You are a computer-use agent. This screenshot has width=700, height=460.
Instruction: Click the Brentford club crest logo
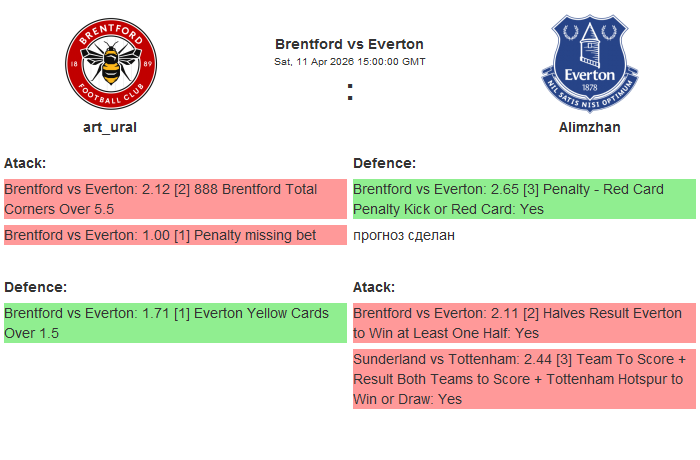tap(110, 65)
